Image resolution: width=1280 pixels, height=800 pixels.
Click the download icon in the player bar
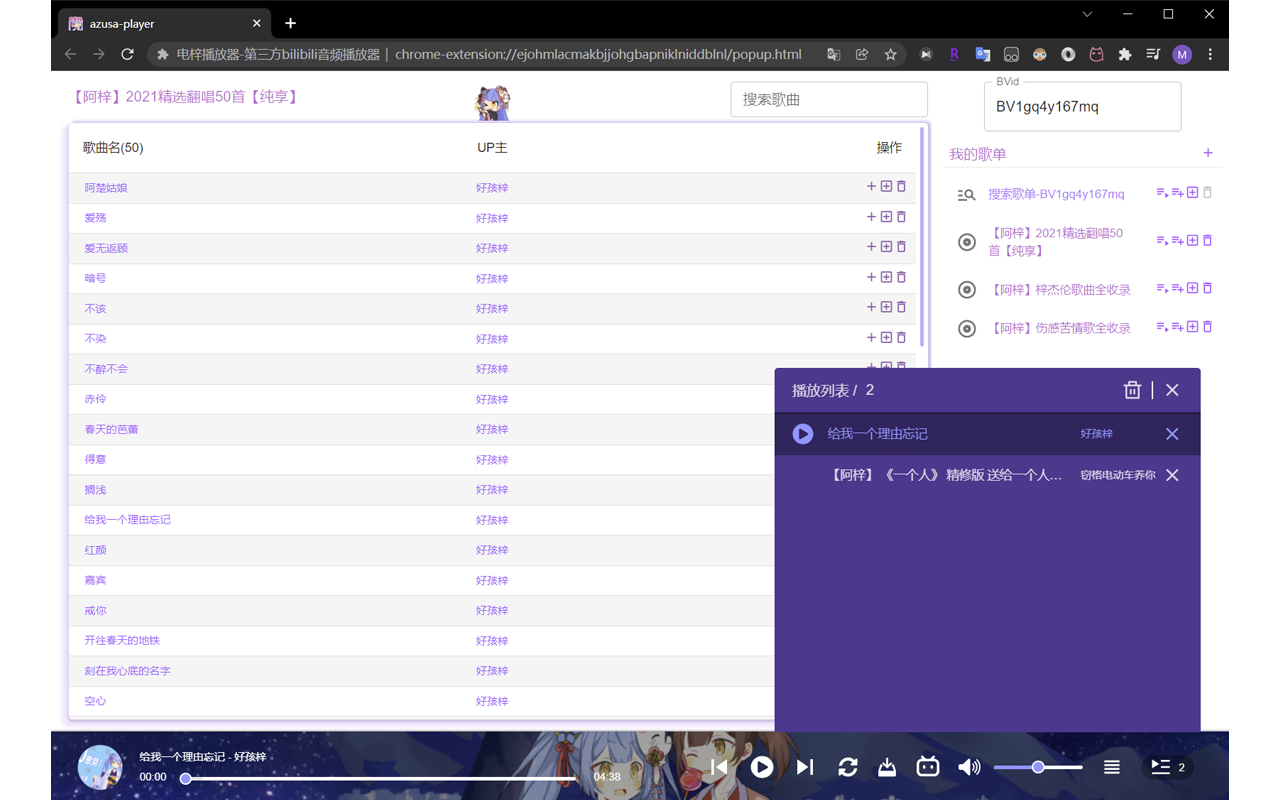coord(887,767)
